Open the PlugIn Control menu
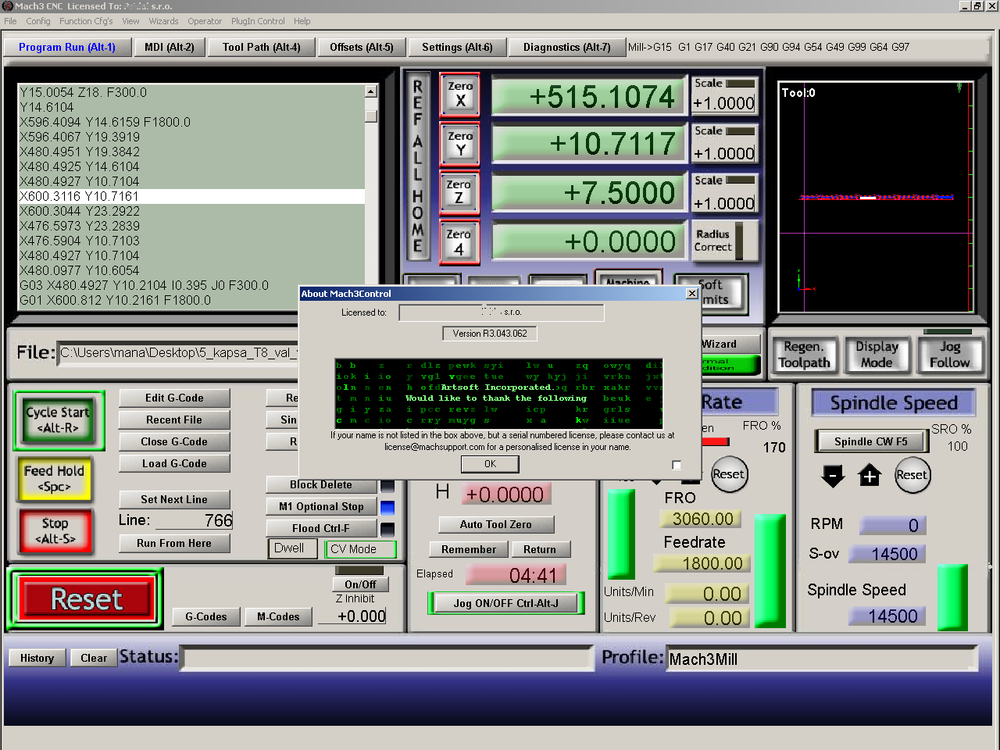 [x=257, y=21]
